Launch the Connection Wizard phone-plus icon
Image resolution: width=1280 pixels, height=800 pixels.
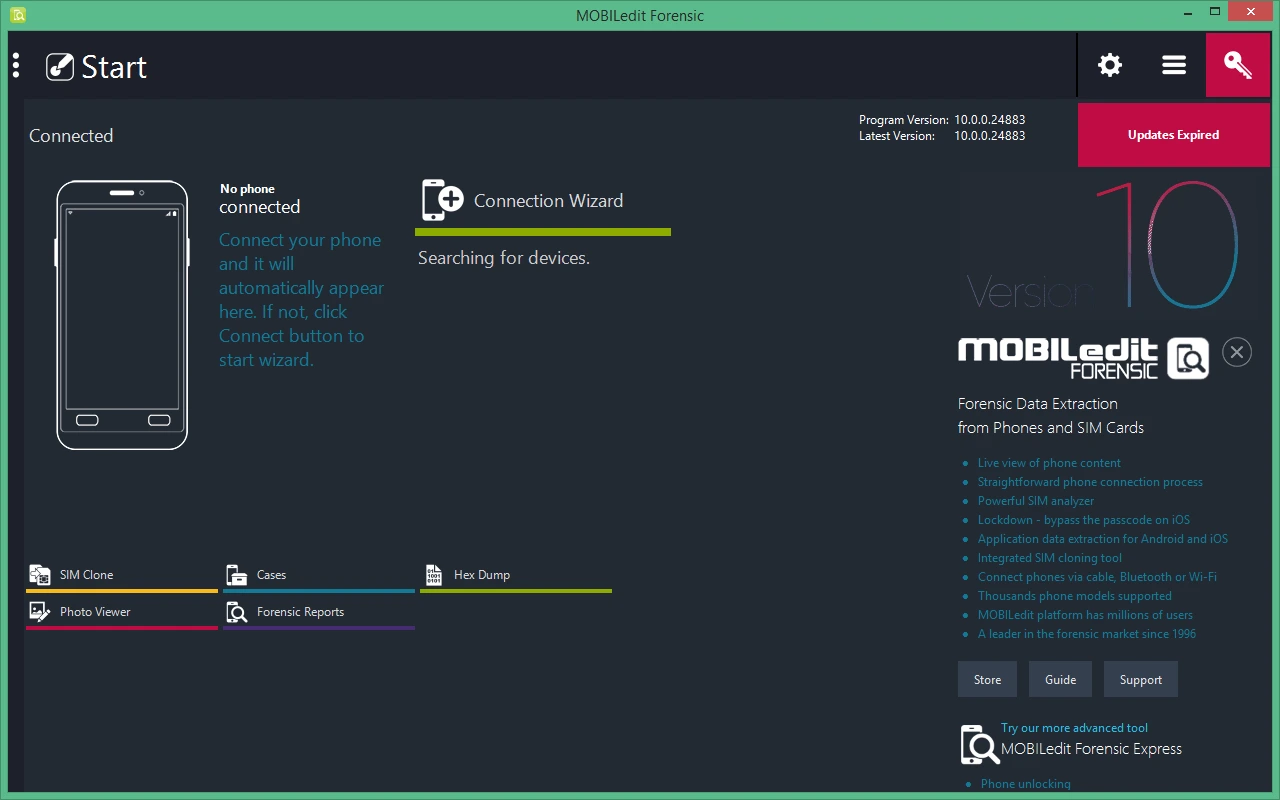pos(442,200)
